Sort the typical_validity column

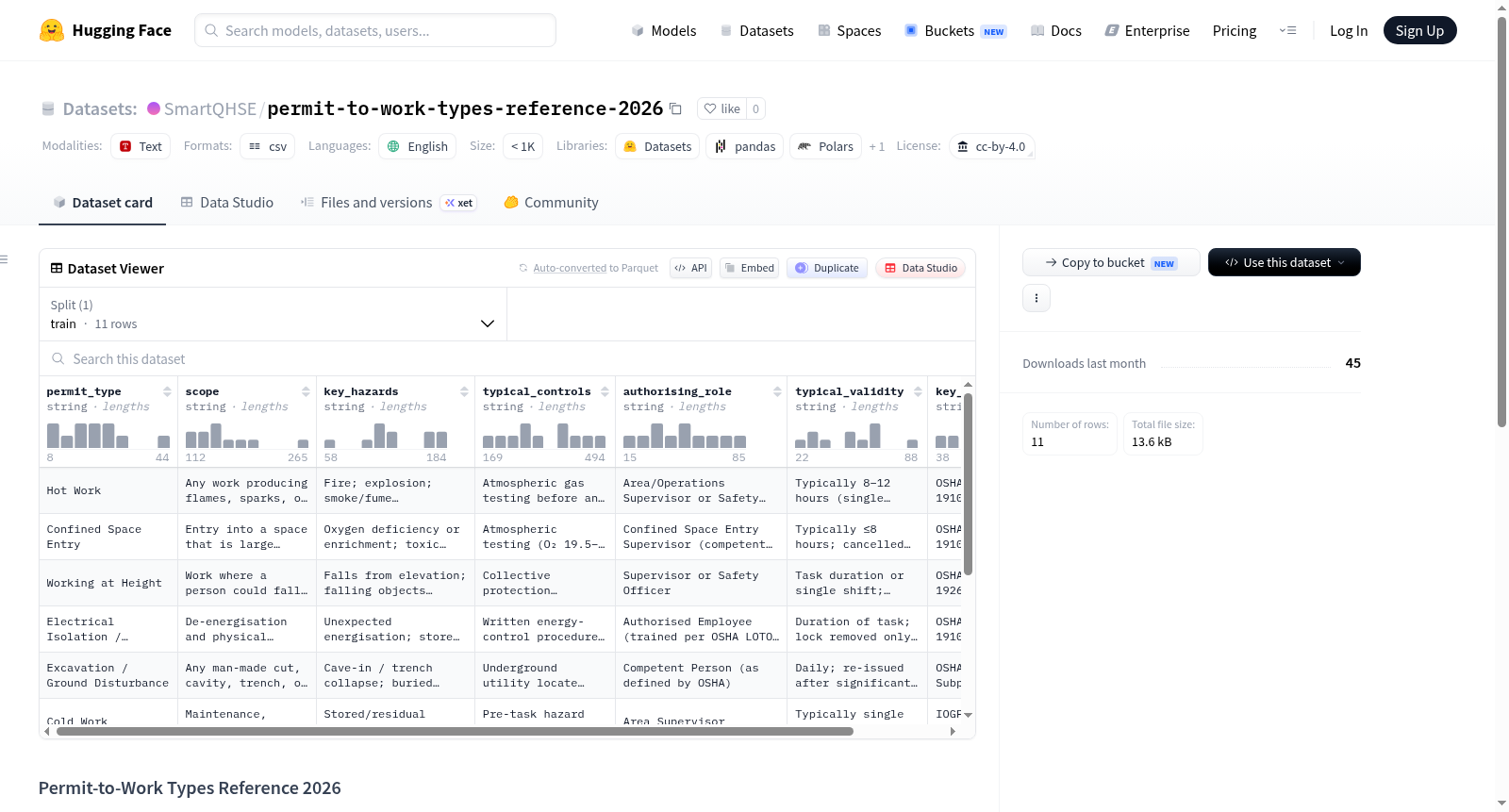coord(918,391)
